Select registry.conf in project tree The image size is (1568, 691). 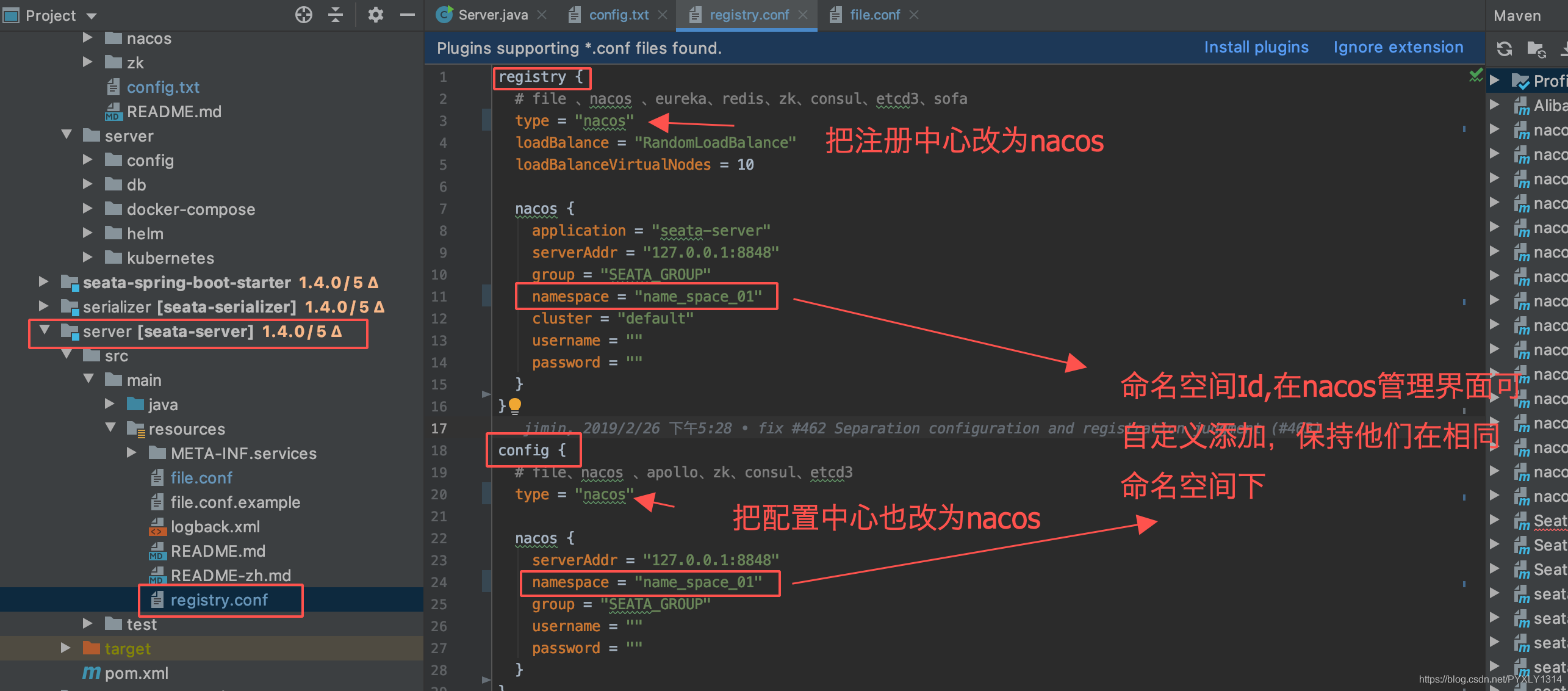click(219, 600)
